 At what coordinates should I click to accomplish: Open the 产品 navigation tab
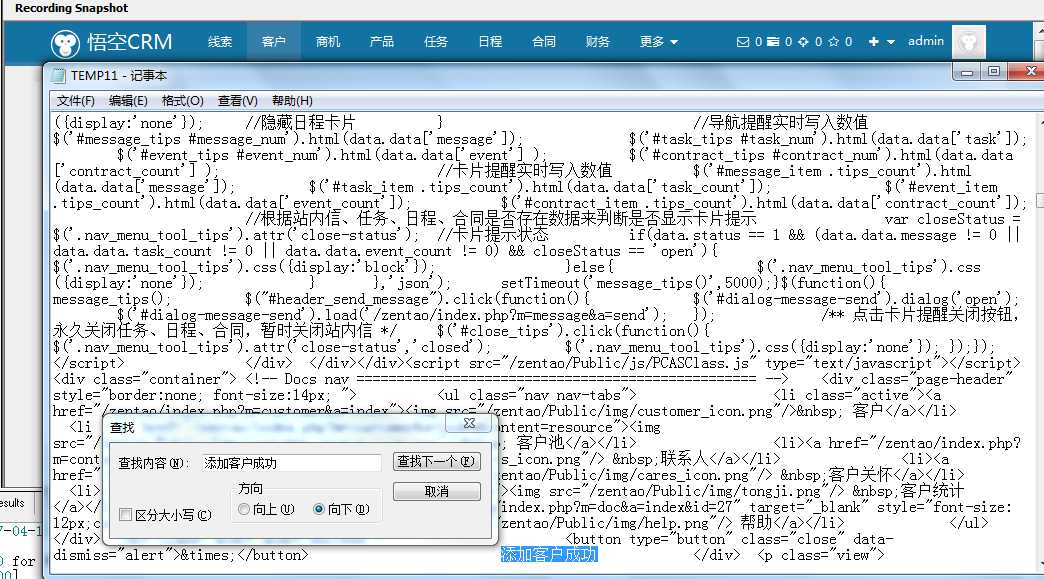382,42
